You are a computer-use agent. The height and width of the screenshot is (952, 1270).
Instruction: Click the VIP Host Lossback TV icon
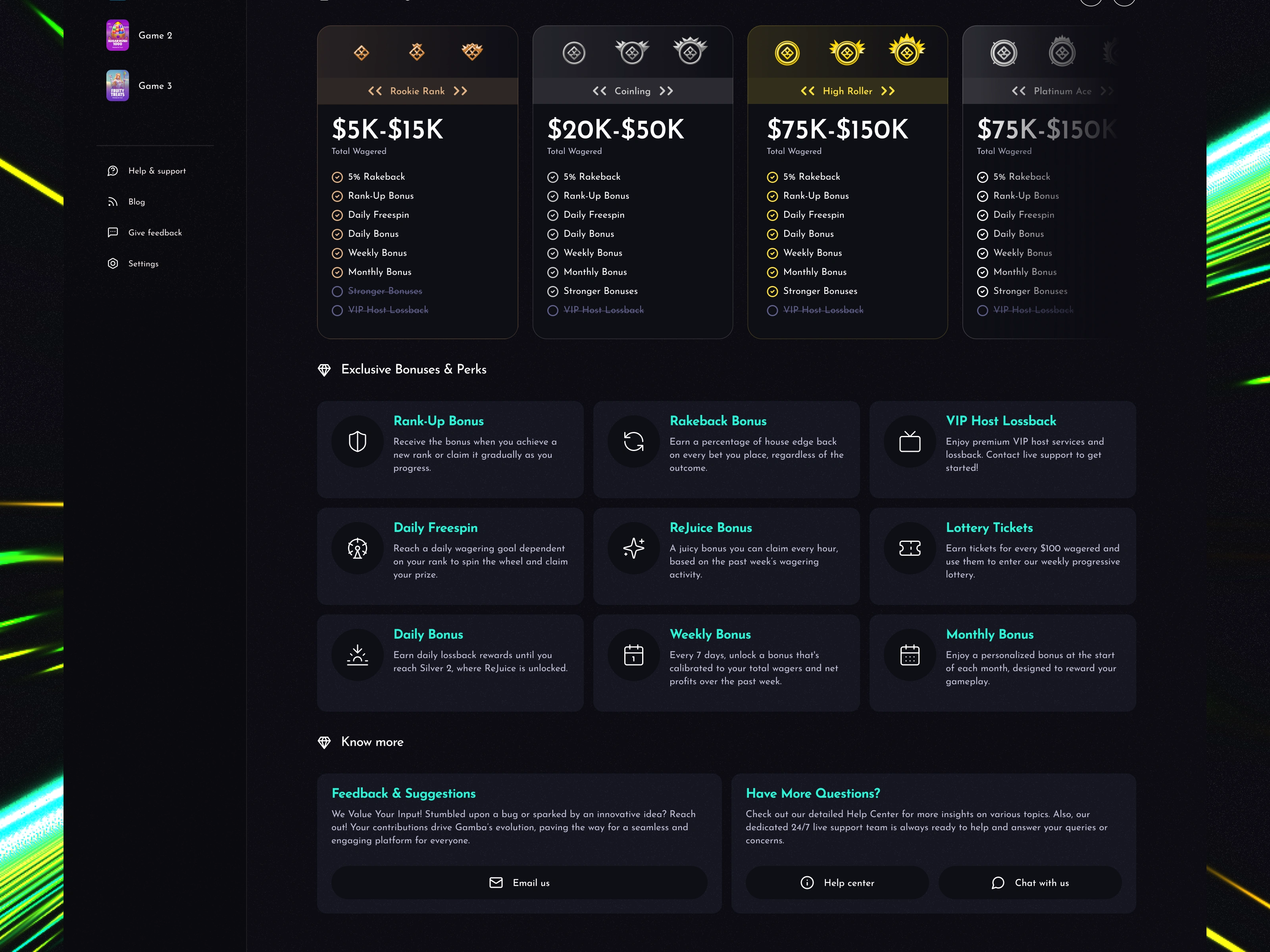[910, 441]
